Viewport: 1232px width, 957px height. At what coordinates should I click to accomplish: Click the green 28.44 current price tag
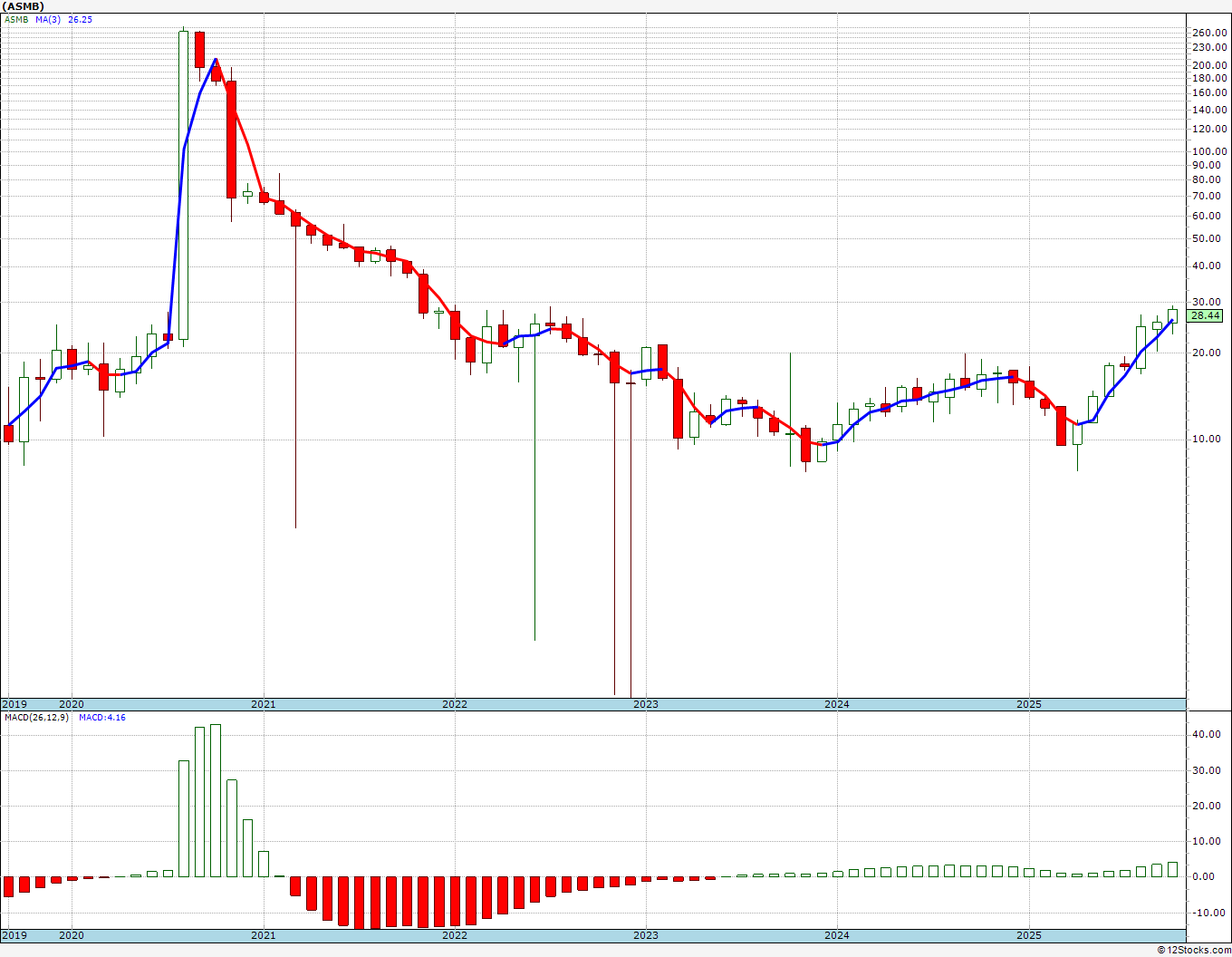coord(1206,315)
